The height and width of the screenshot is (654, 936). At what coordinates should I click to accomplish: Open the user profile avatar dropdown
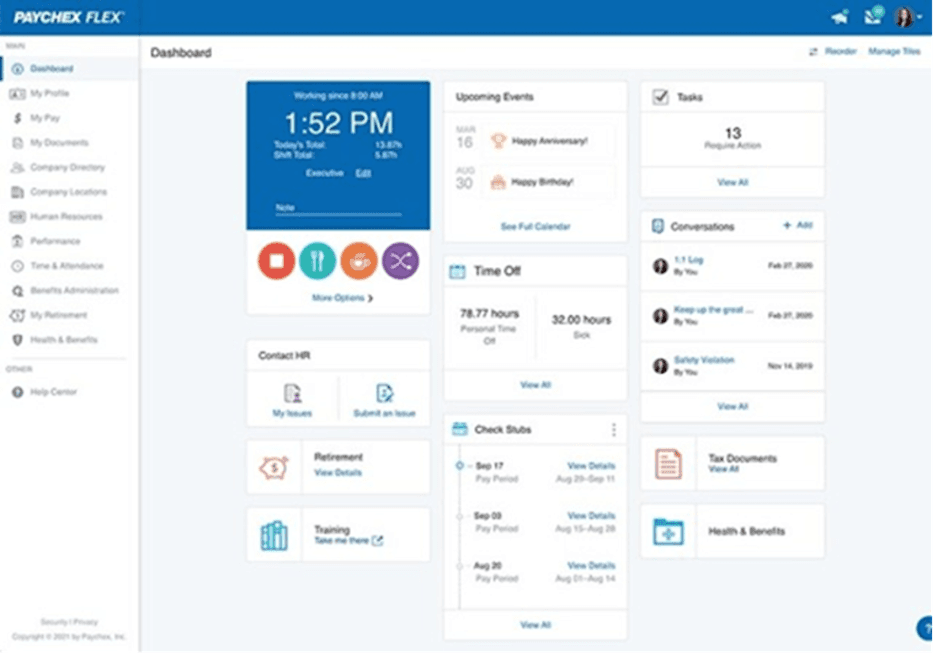tap(907, 17)
